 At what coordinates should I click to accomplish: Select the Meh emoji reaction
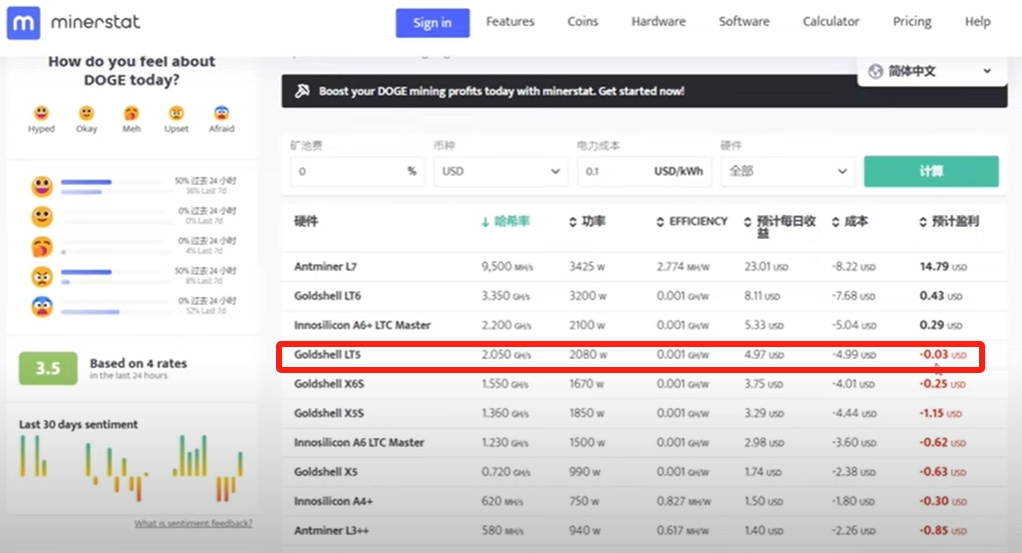click(x=131, y=113)
